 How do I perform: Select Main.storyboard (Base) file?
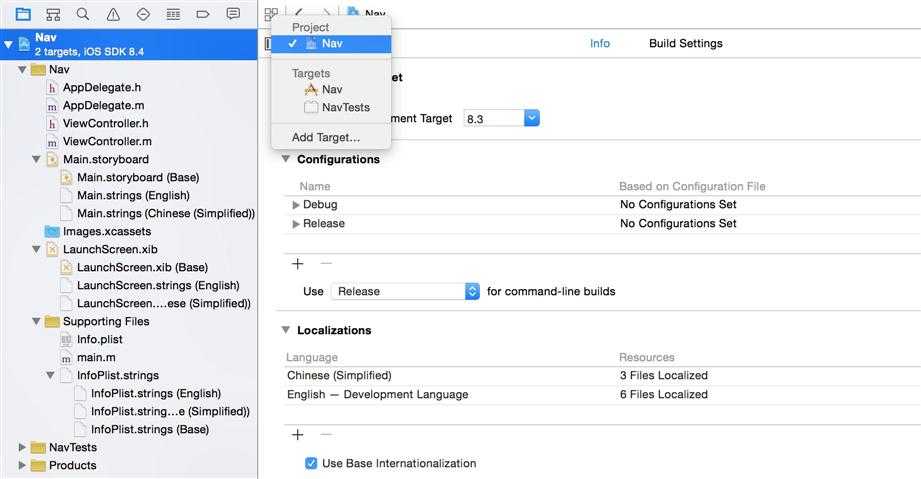pos(138,177)
